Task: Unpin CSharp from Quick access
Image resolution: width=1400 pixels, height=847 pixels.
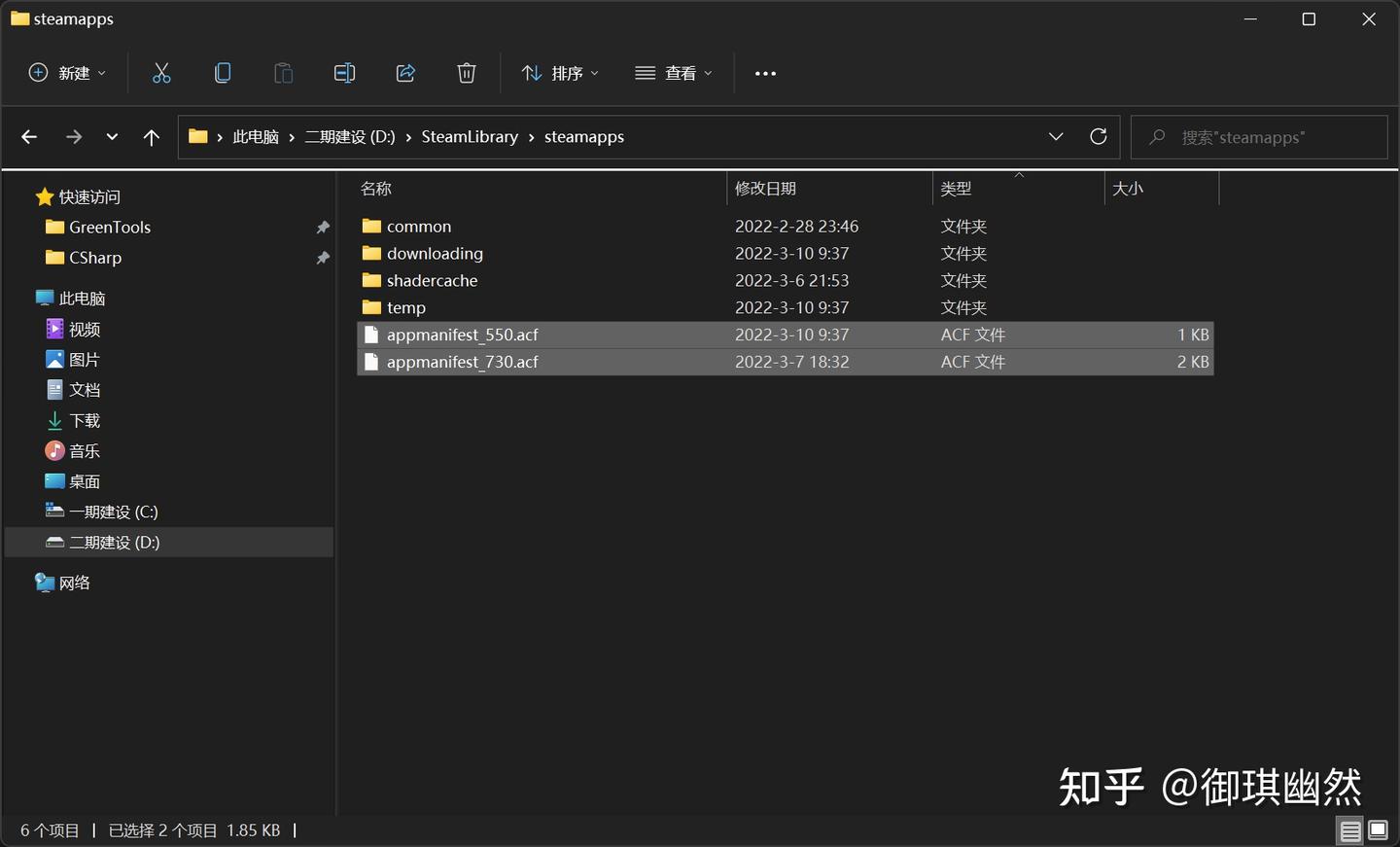Action: 323,258
